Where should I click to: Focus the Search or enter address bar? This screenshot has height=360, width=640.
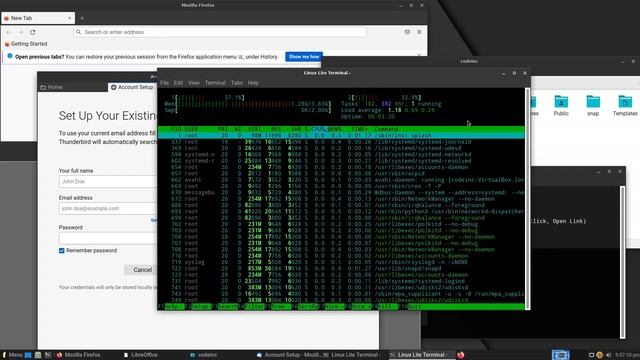click(220, 32)
